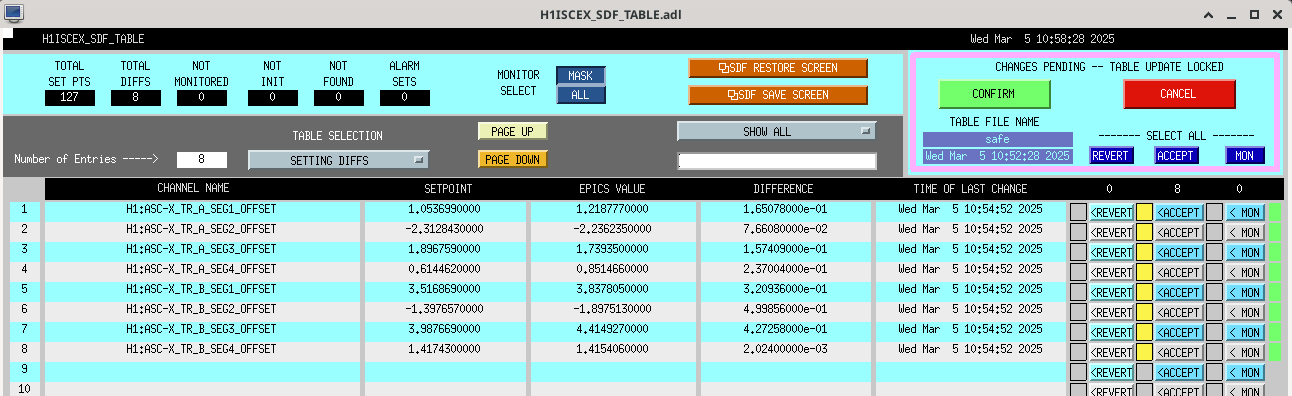Expand the SETTING DIFFS table selection dropdown
Viewport: 1292px width, 396px height.
tap(338, 159)
